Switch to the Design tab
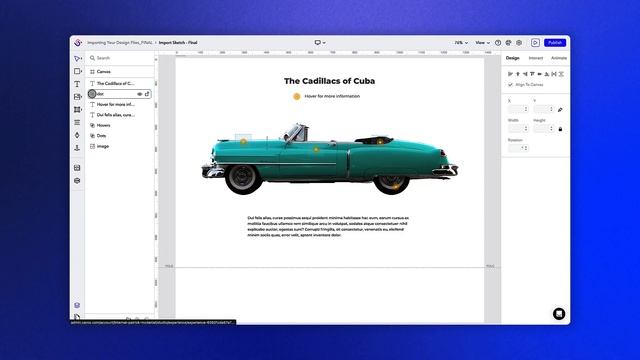This screenshot has width=640, height=360. pyautogui.click(x=513, y=58)
